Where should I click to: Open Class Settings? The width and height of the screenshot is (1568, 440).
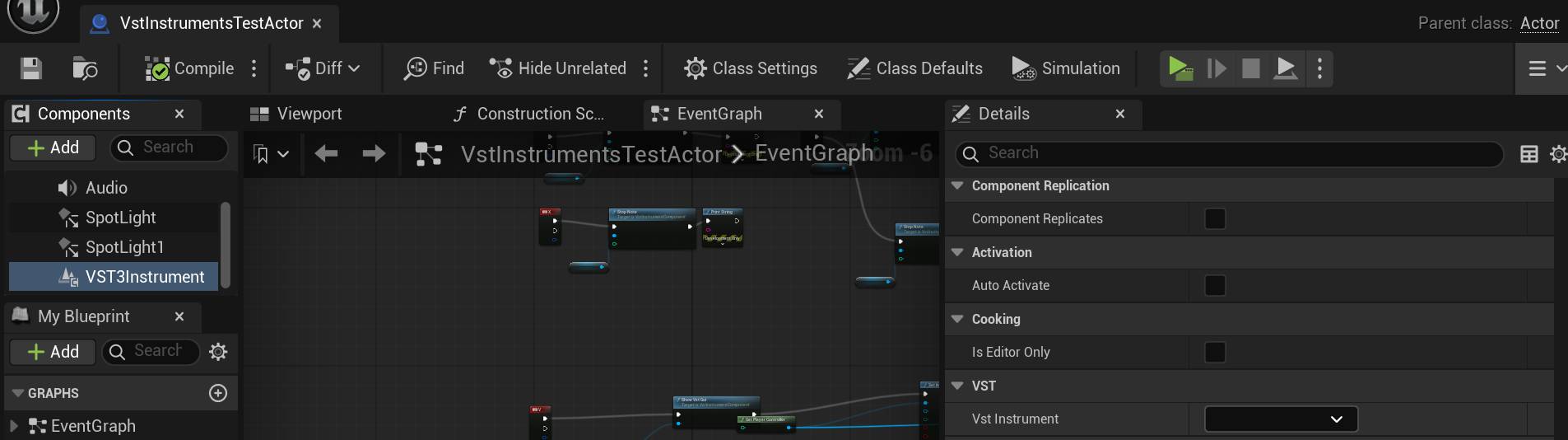point(751,68)
